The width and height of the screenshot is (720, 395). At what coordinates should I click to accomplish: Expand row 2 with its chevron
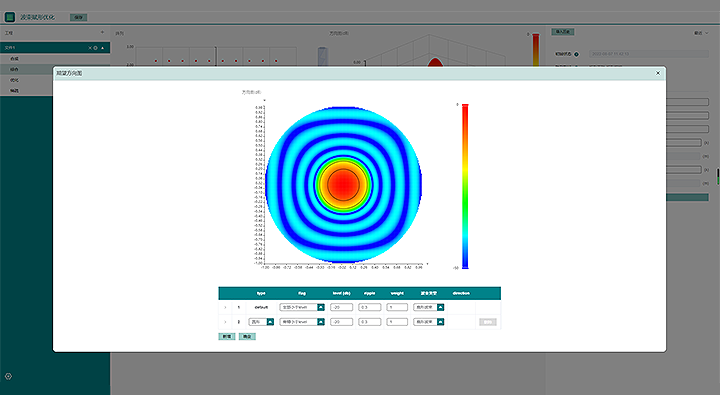(x=225, y=322)
